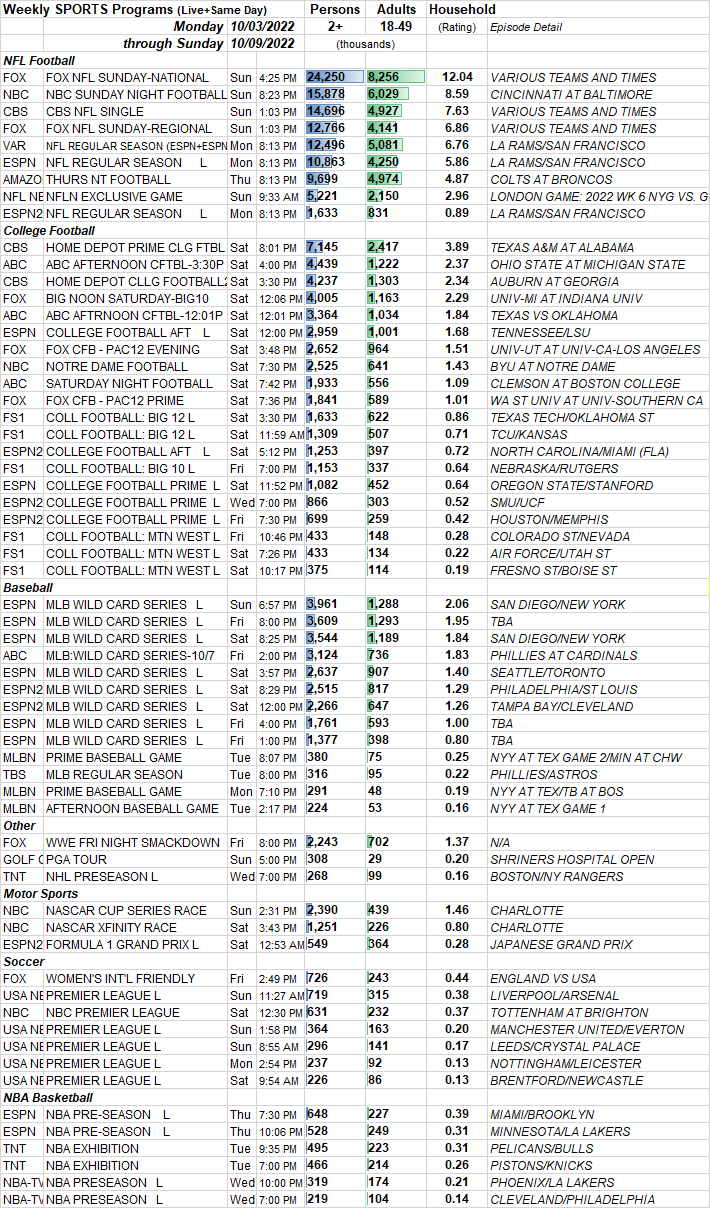Click the 12.04 household rating cell

457,77
